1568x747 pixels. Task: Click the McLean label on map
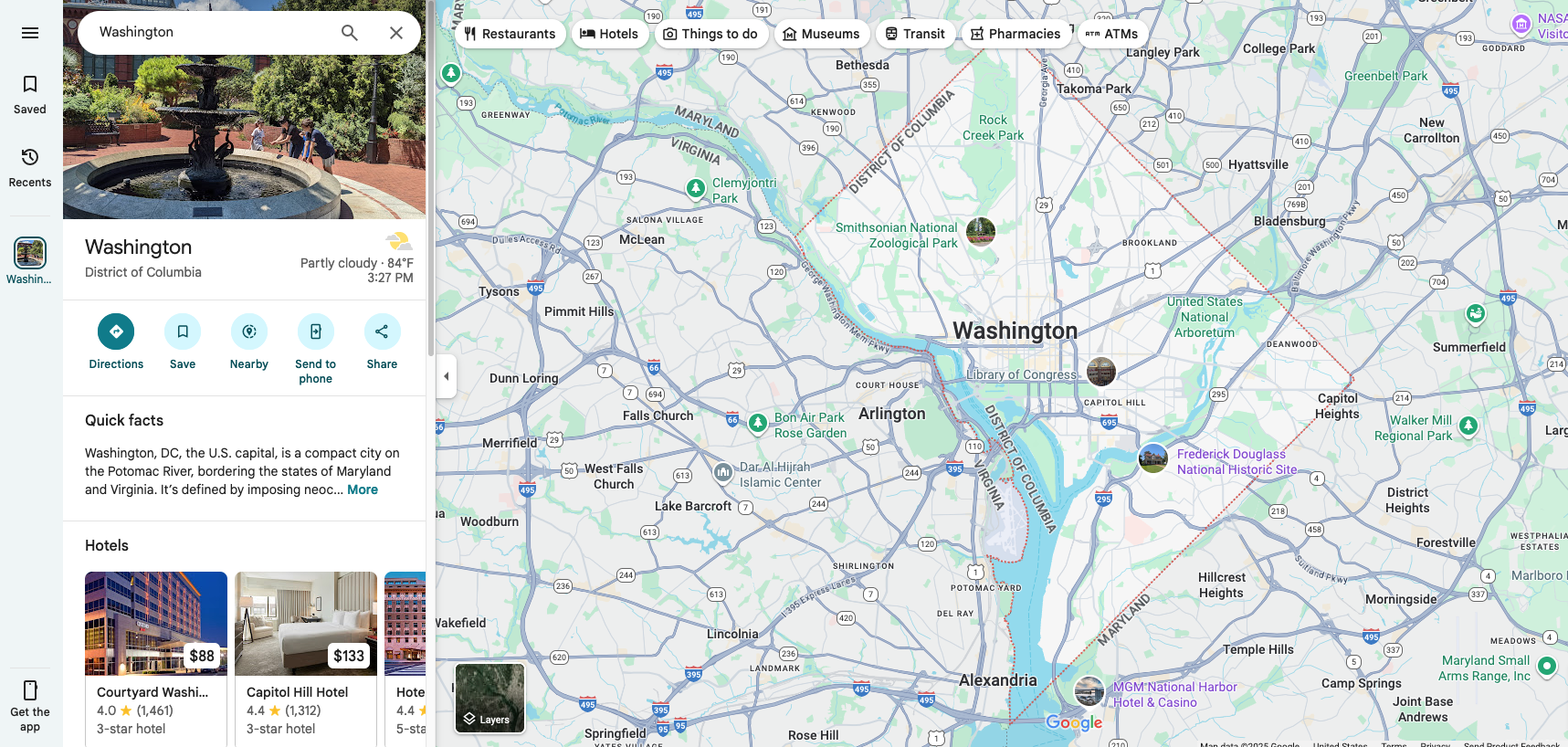[x=642, y=239]
